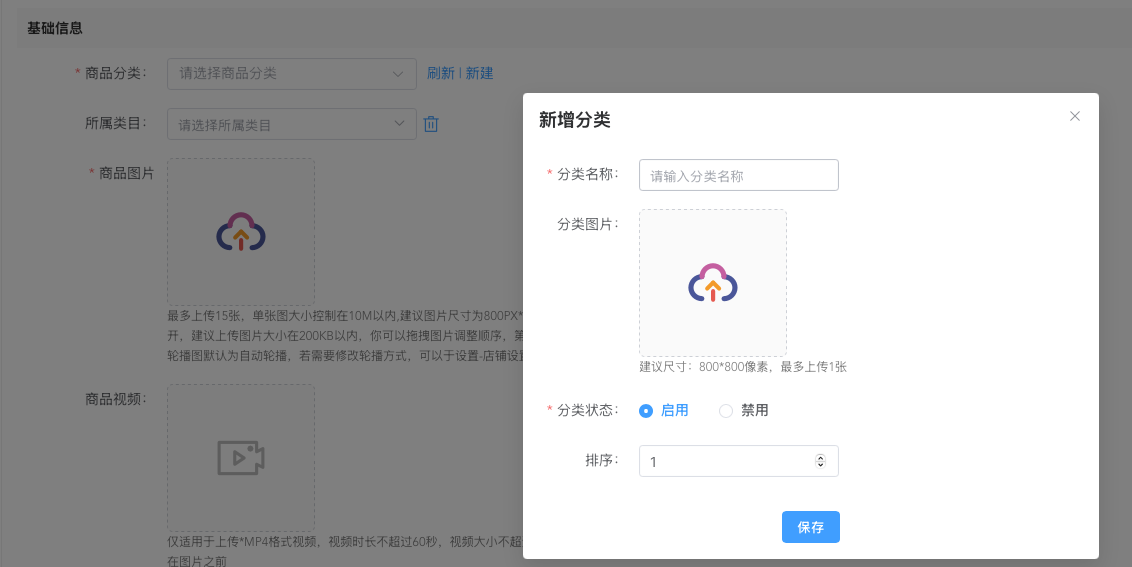Click the video upload icon for 商品视频

coord(241,458)
